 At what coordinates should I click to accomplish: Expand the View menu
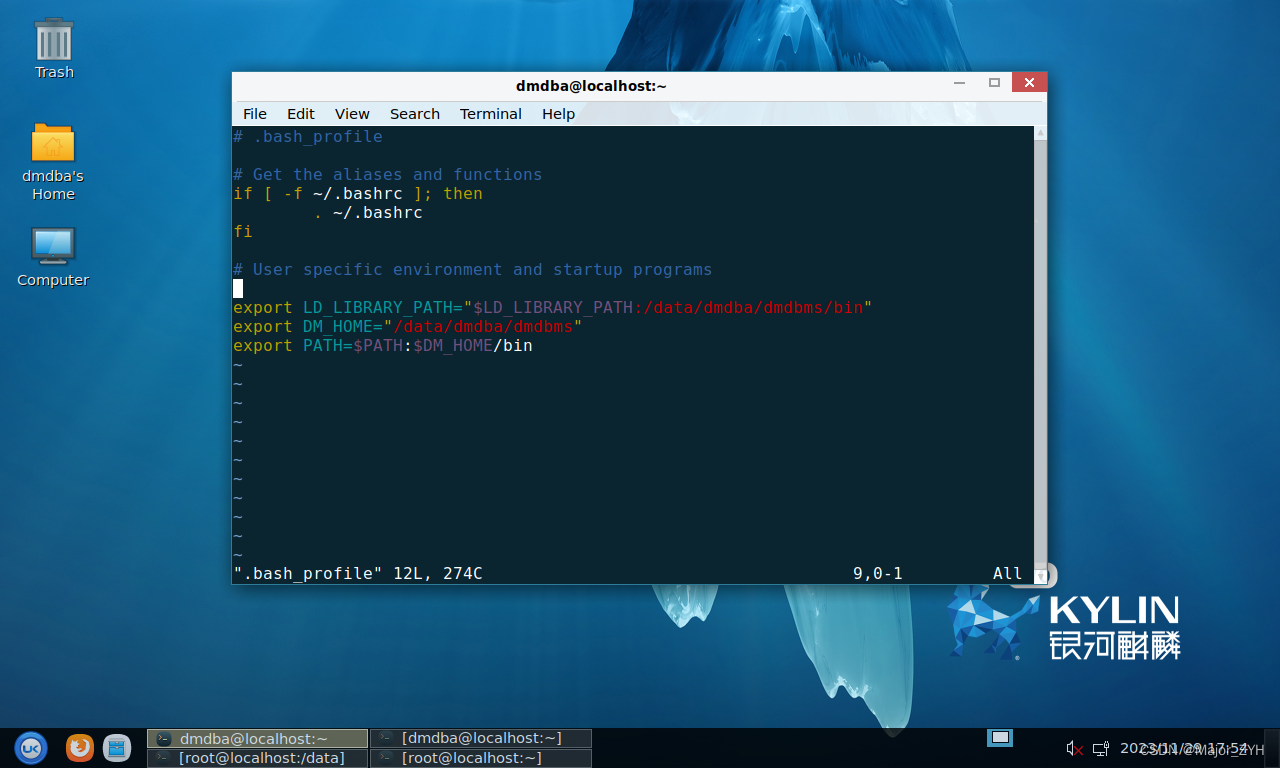(x=352, y=114)
